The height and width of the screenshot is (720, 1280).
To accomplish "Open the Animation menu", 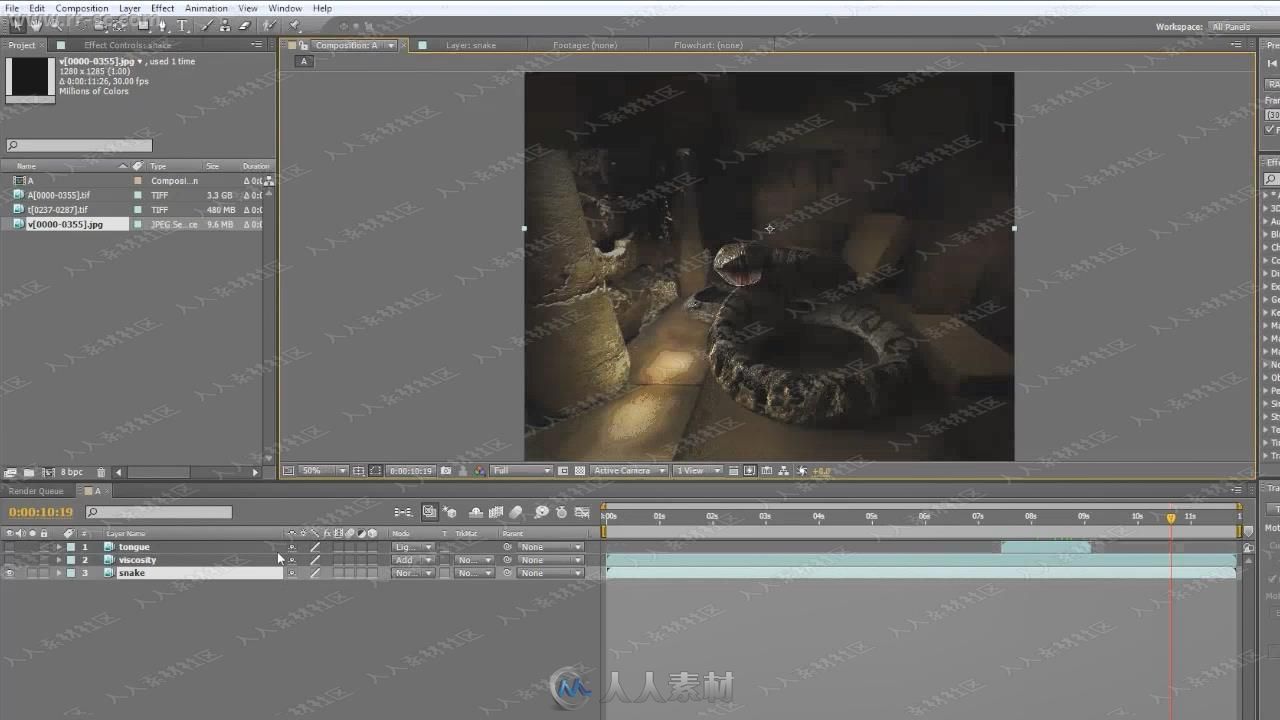I will (x=206, y=8).
